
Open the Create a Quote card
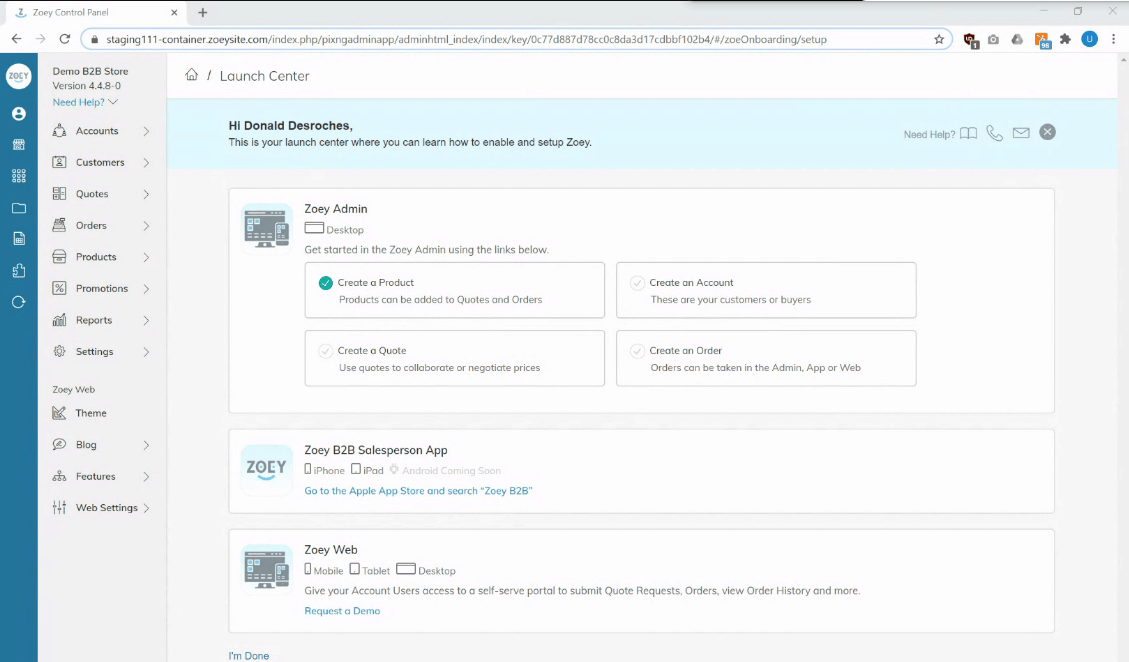(x=454, y=358)
